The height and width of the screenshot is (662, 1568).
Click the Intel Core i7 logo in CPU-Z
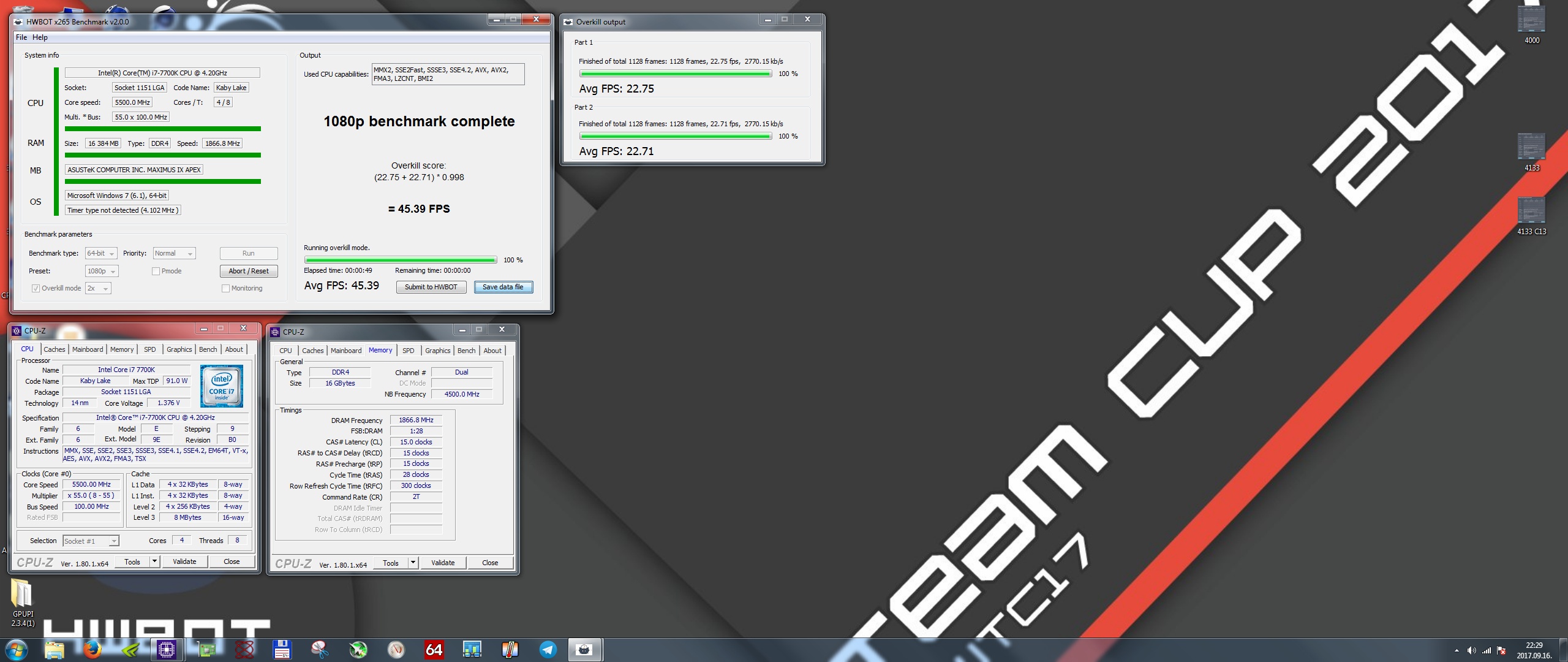(222, 386)
